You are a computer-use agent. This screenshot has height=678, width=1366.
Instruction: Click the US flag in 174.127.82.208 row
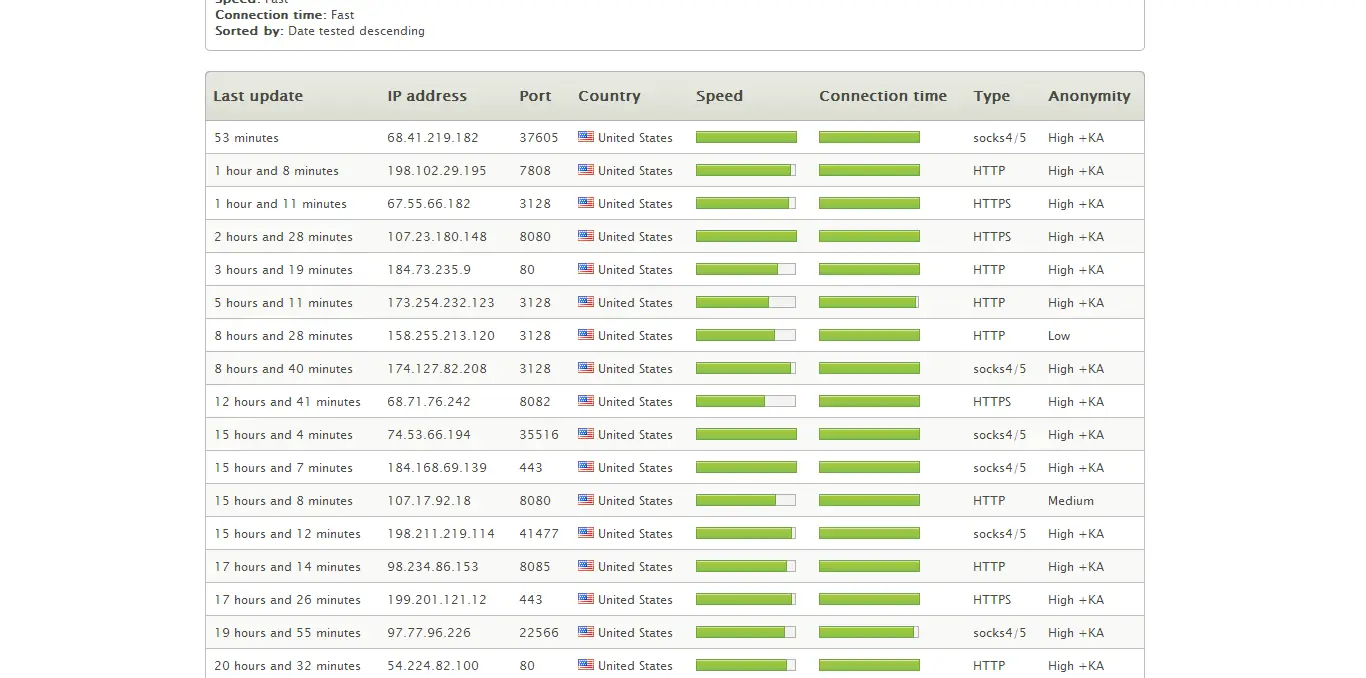(x=586, y=368)
